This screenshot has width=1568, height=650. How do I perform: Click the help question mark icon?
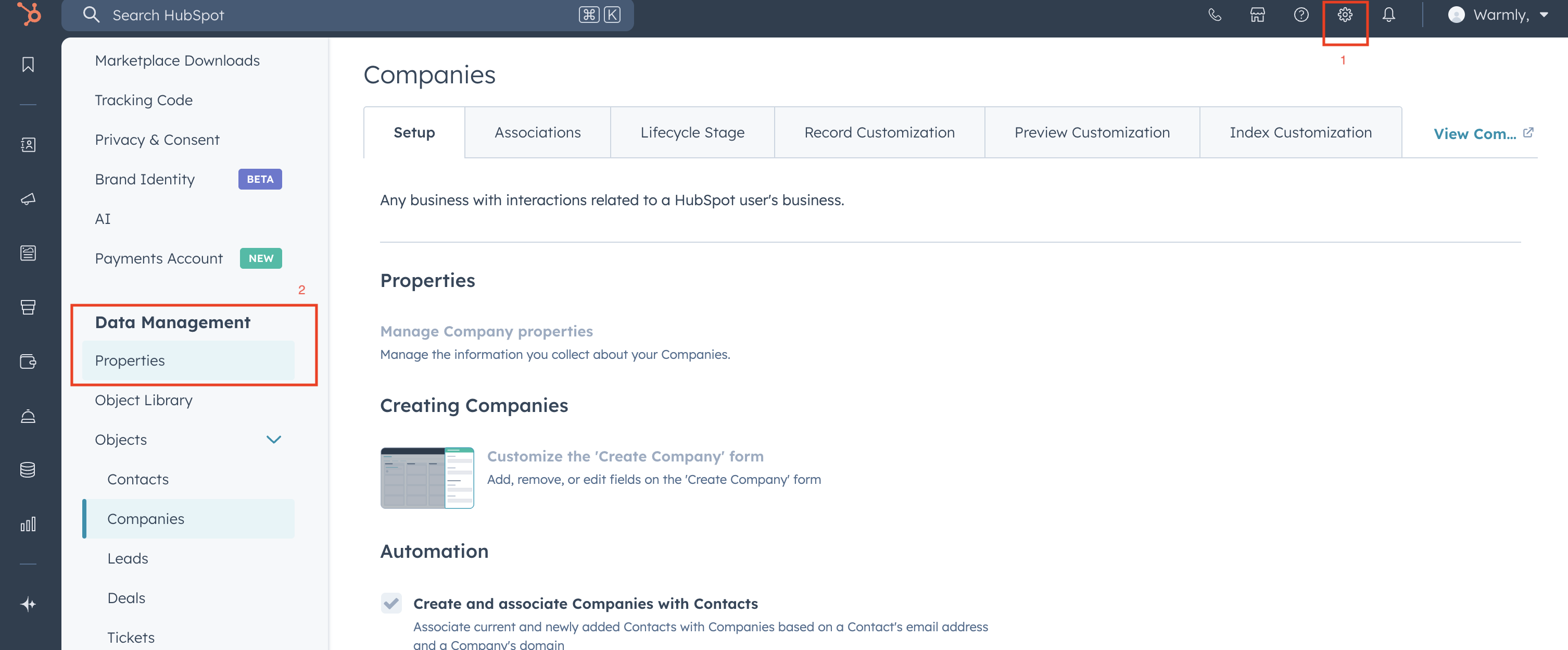point(1301,15)
